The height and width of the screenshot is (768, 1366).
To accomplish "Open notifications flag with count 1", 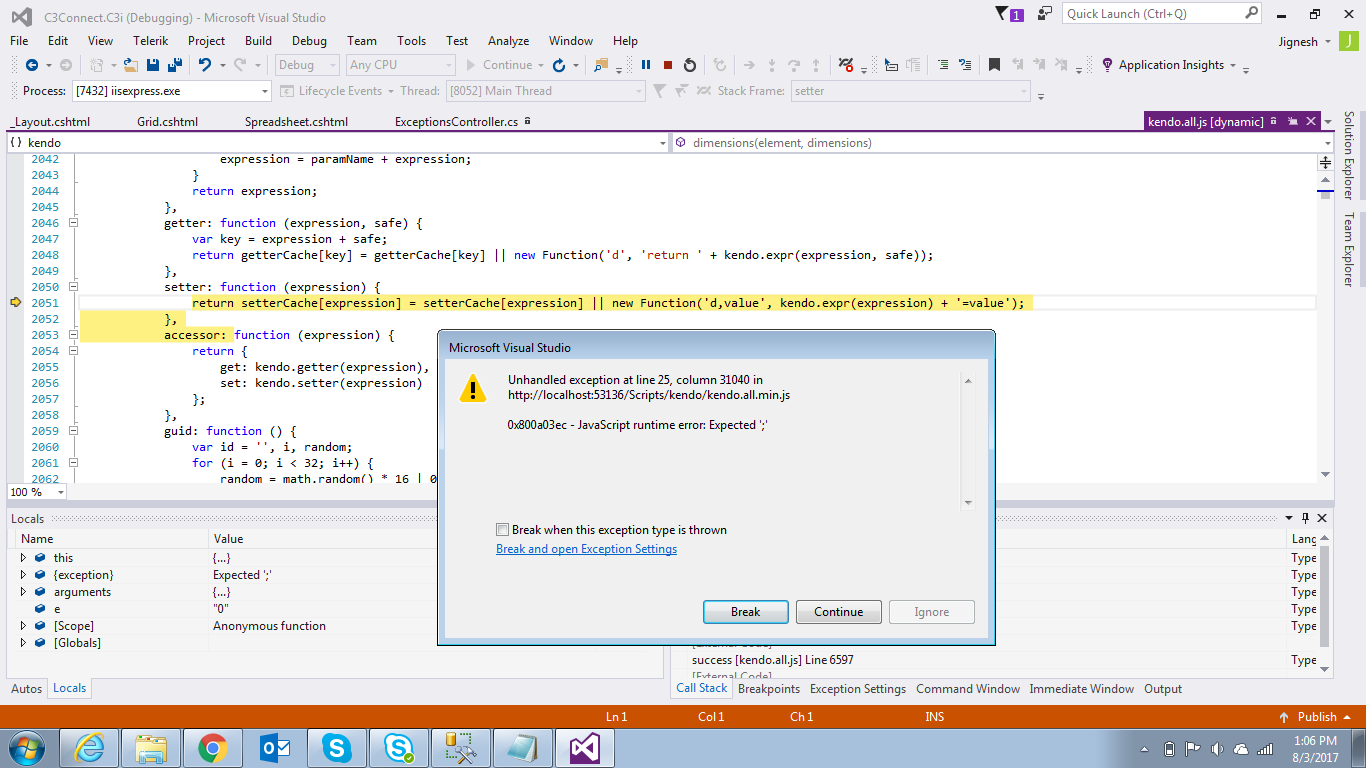I will [1010, 14].
